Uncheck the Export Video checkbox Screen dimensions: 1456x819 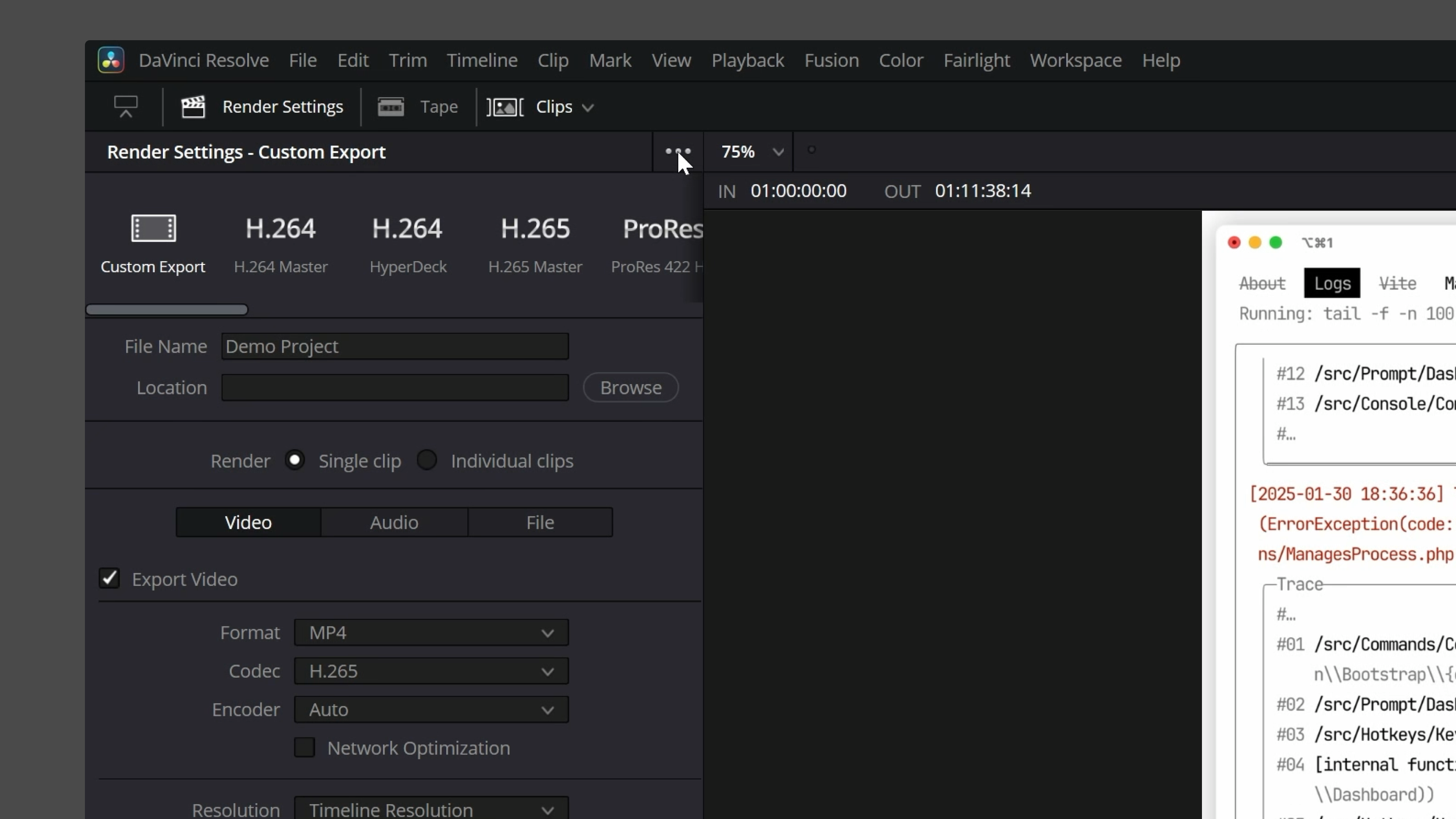pyautogui.click(x=109, y=578)
